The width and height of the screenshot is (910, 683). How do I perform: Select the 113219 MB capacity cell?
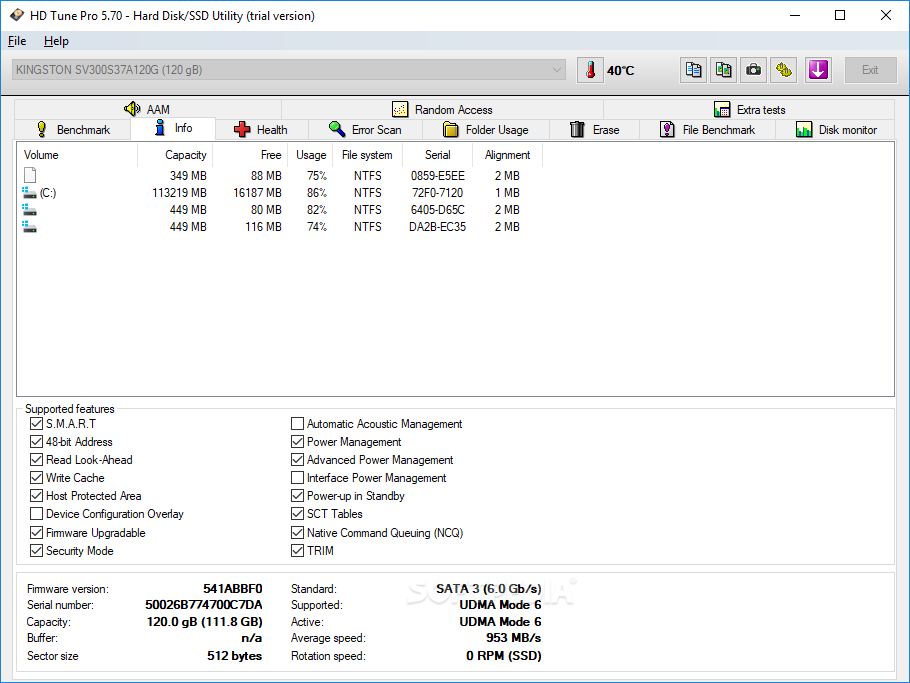179,193
